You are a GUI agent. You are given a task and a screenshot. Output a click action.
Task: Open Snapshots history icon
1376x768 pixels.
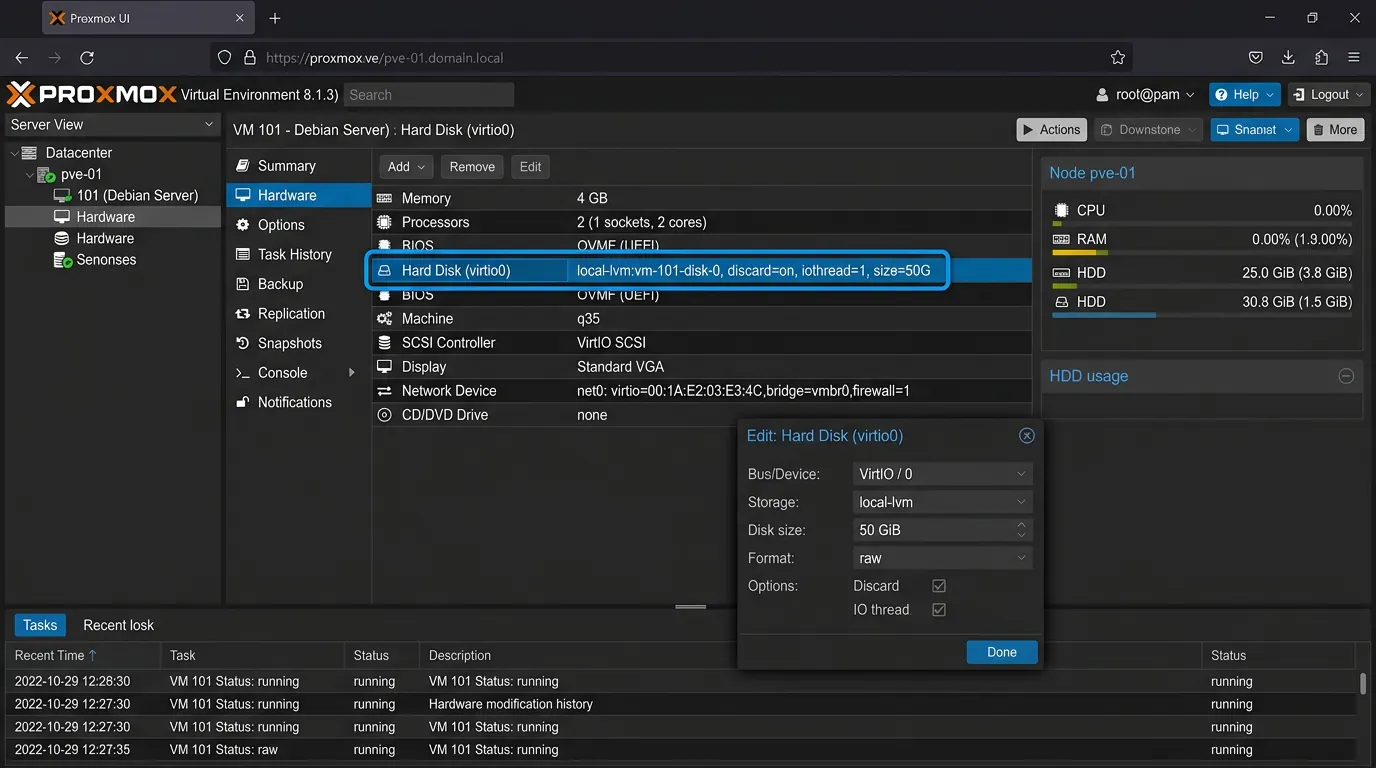(x=242, y=343)
